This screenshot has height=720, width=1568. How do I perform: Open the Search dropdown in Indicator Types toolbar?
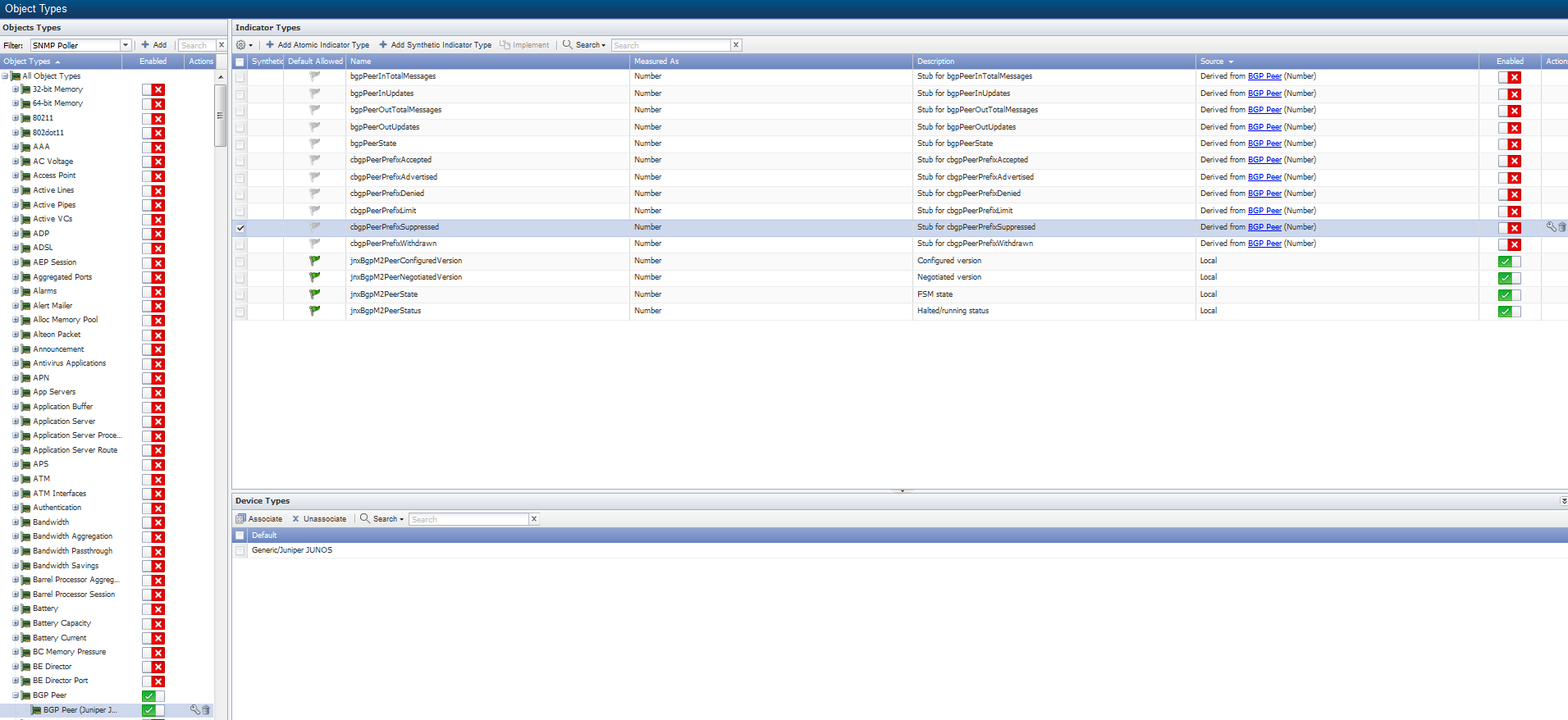[x=584, y=45]
